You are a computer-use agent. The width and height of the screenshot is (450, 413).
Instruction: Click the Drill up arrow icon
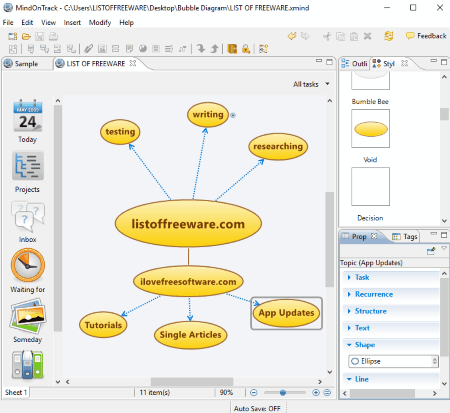[214, 49]
